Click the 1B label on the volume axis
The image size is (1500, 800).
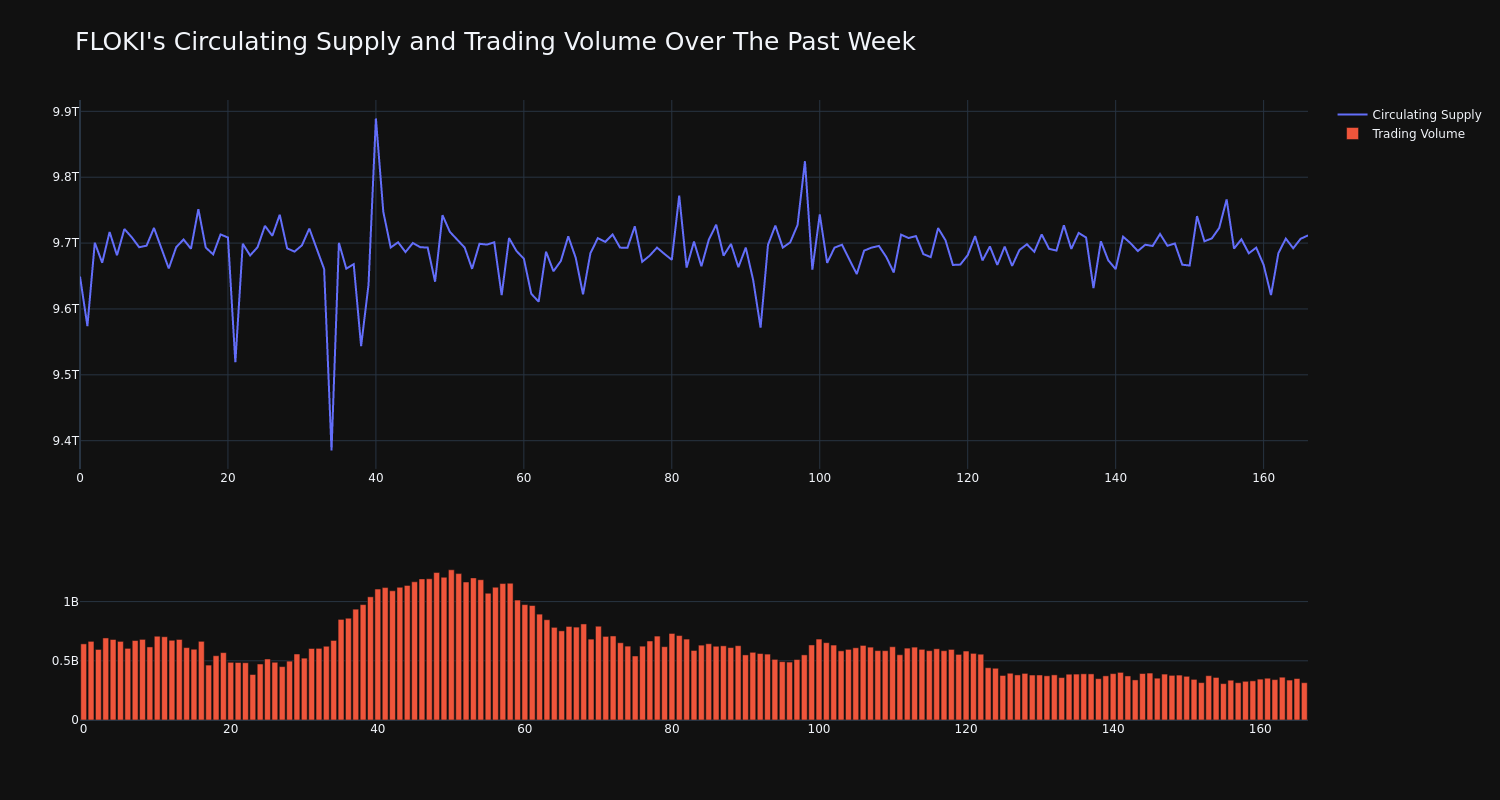(71, 602)
